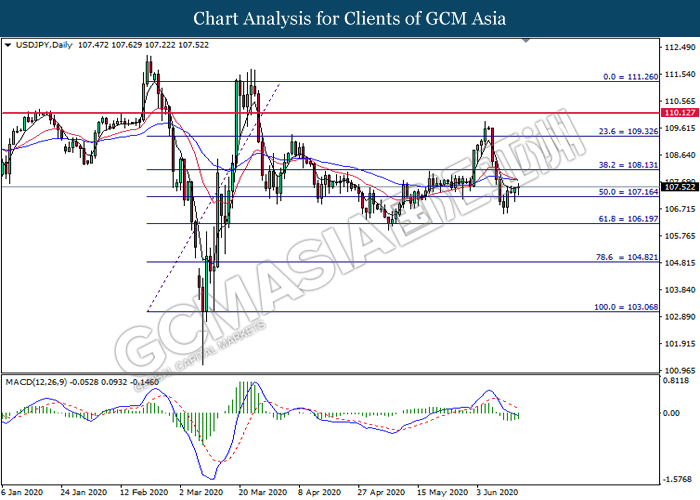The width and height of the screenshot is (700, 500).
Task: Select the 78.6 = 104.821 Fibonacci label
Action: 627,257
